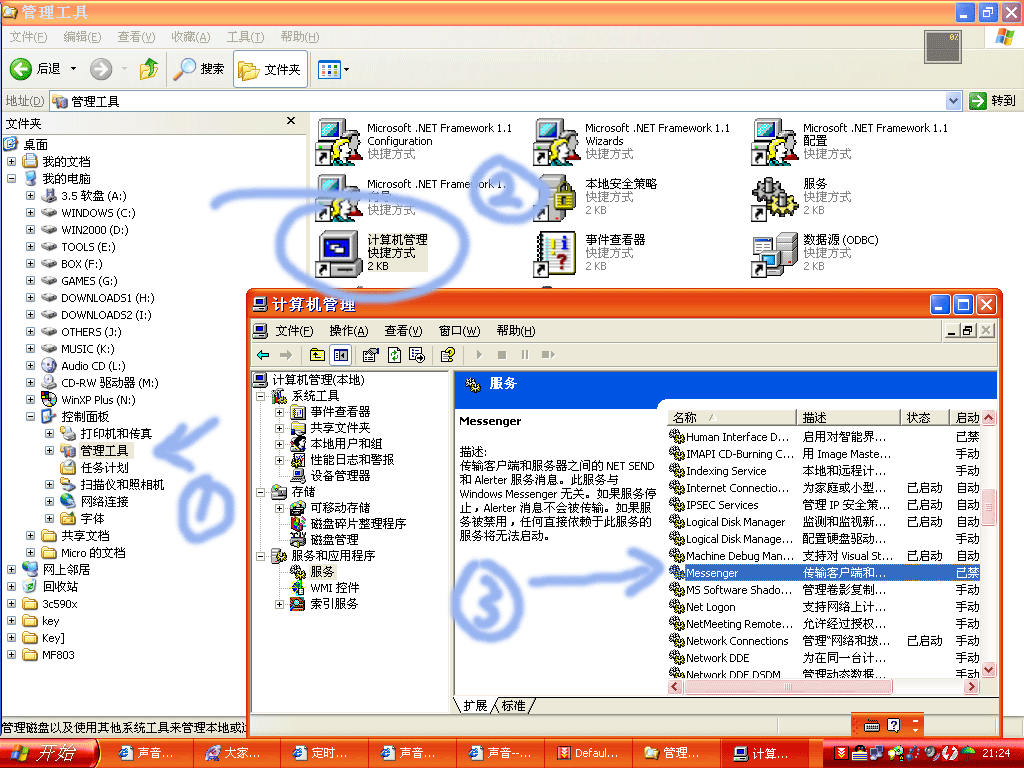
Task: Expand the WINDOWS (C:) drive node
Action: pyautogui.click(x=31, y=212)
